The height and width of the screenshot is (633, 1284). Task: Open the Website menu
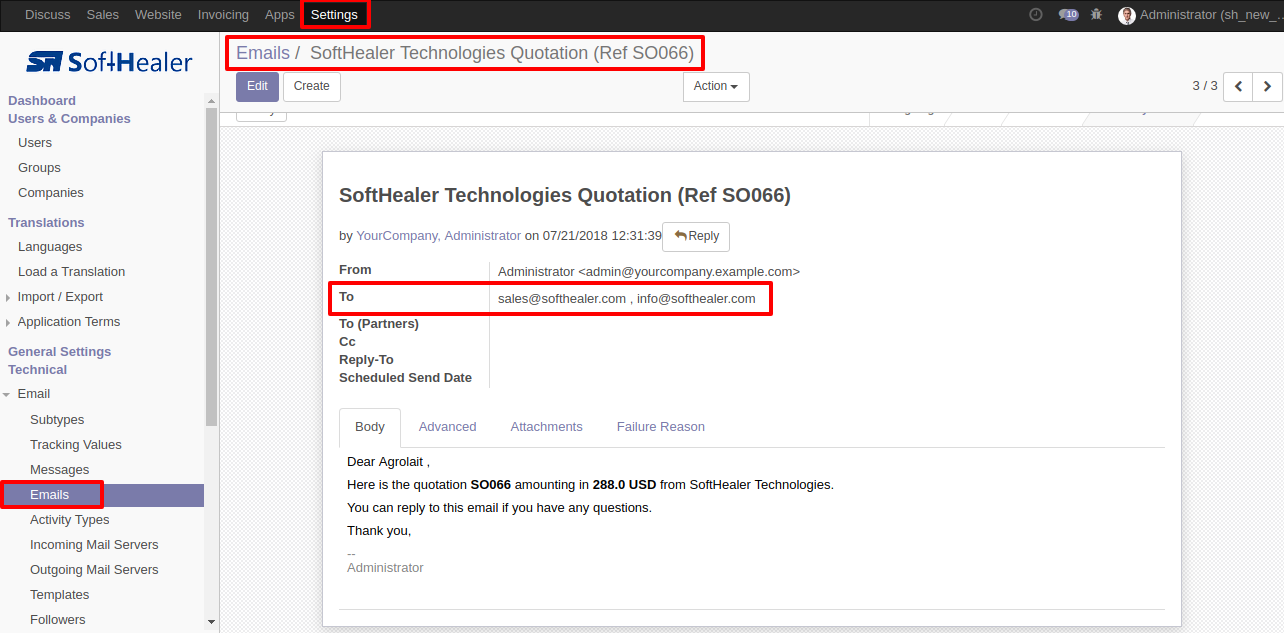coord(158,15)
